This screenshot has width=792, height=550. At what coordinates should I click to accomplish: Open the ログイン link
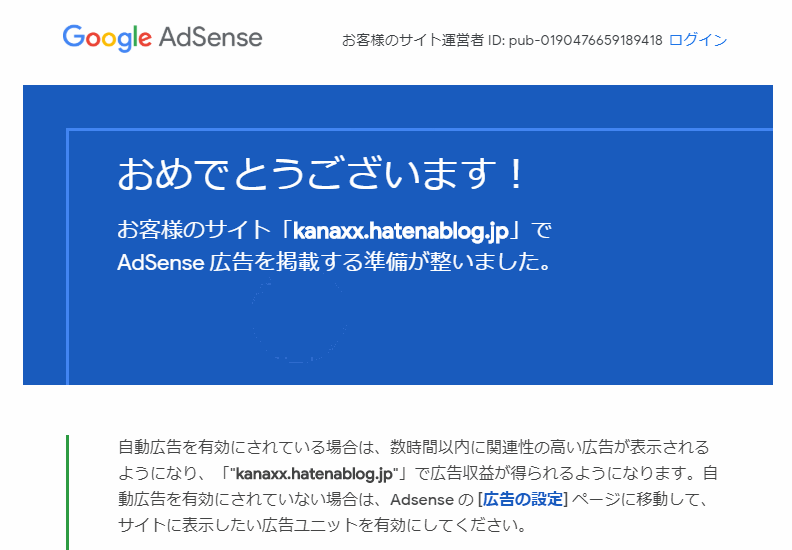pos(698,40)
